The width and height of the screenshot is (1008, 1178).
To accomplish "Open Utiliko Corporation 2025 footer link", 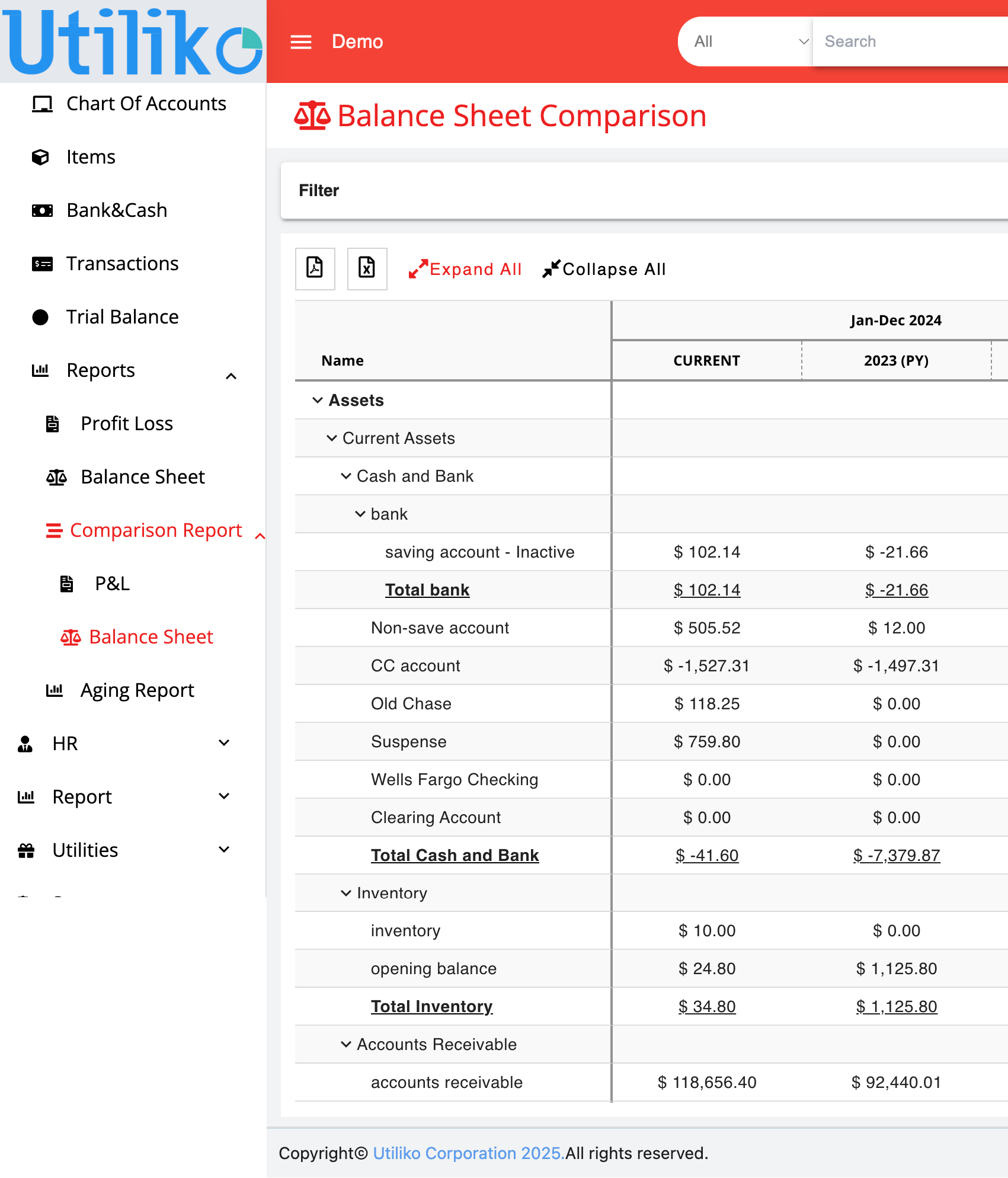I will pyautogui.click(x=468, y=1153).
